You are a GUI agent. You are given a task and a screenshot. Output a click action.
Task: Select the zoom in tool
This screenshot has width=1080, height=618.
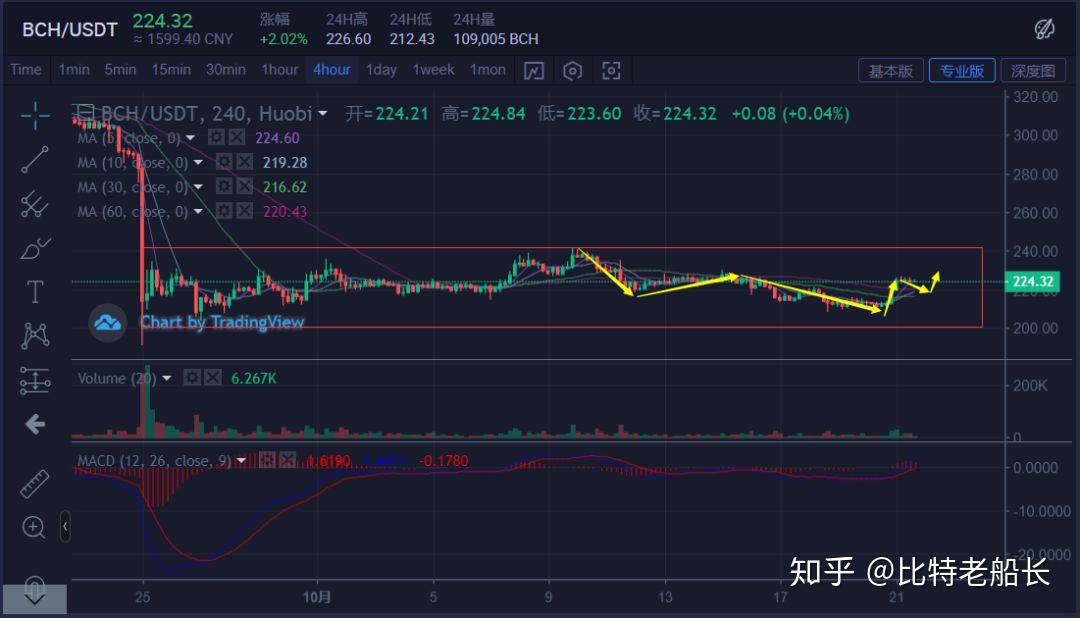[x=34, y=527]
